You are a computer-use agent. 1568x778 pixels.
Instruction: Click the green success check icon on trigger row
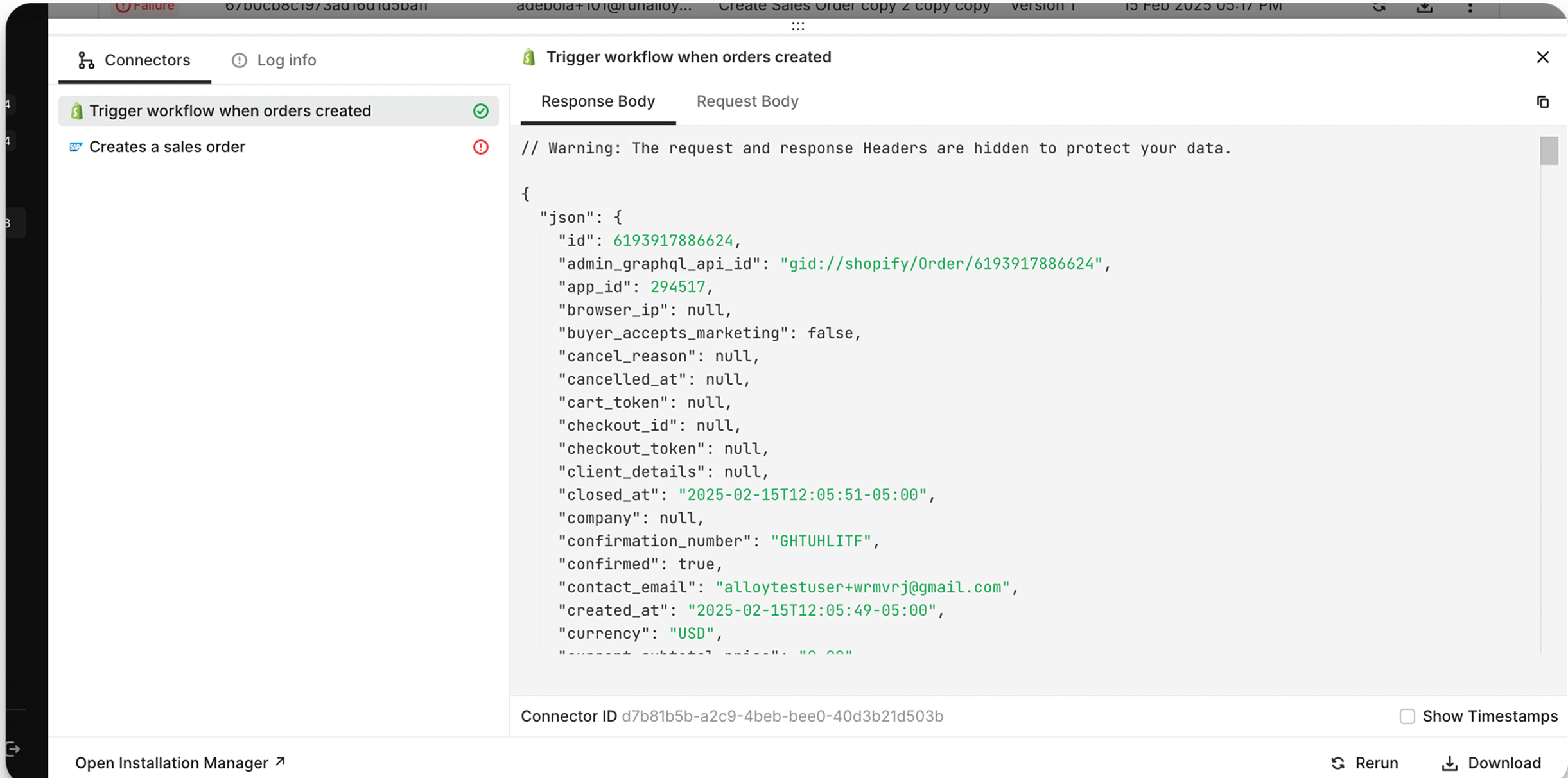coord(480,111)
